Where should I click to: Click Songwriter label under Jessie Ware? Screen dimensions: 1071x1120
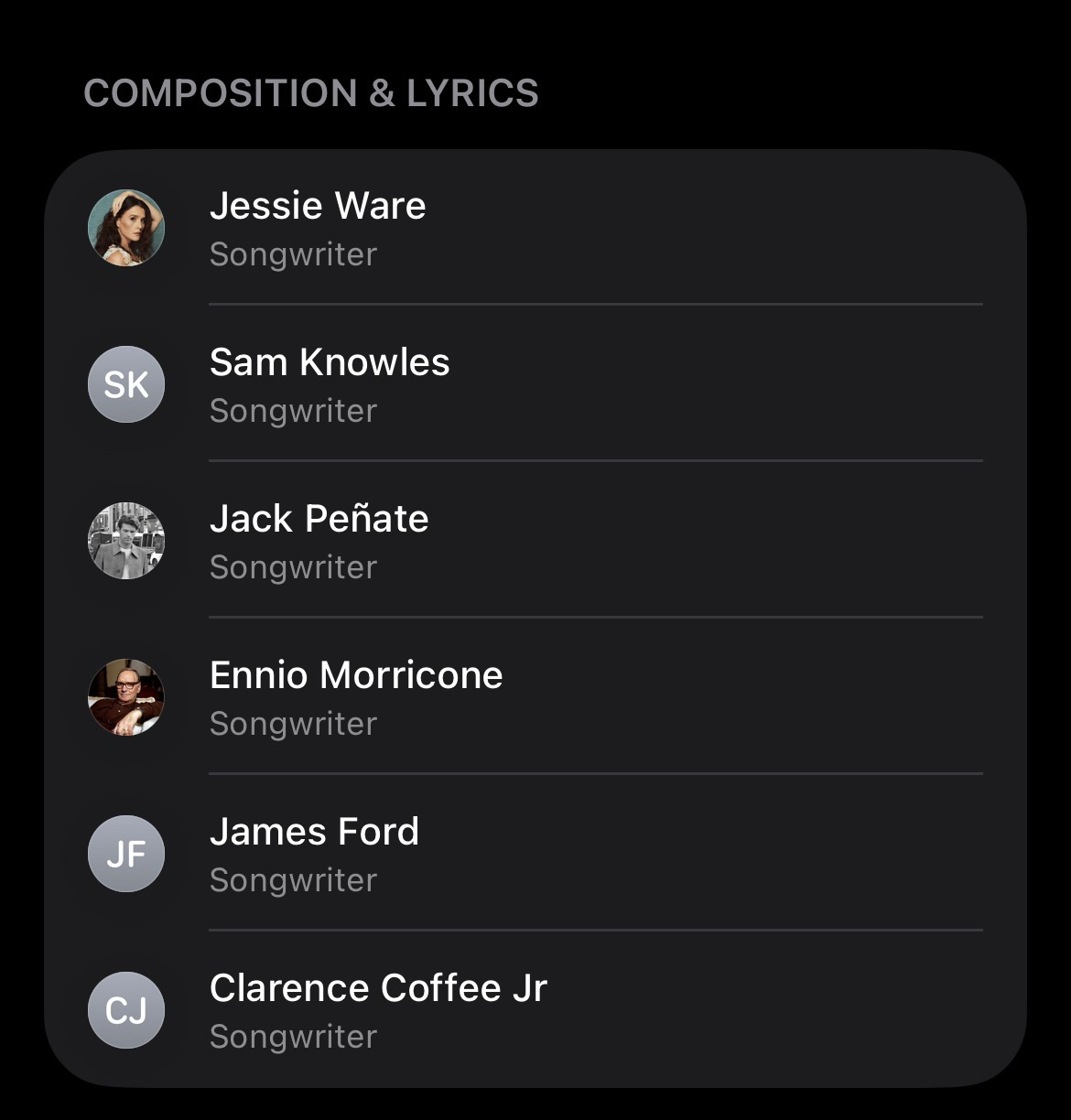[293, 254]
